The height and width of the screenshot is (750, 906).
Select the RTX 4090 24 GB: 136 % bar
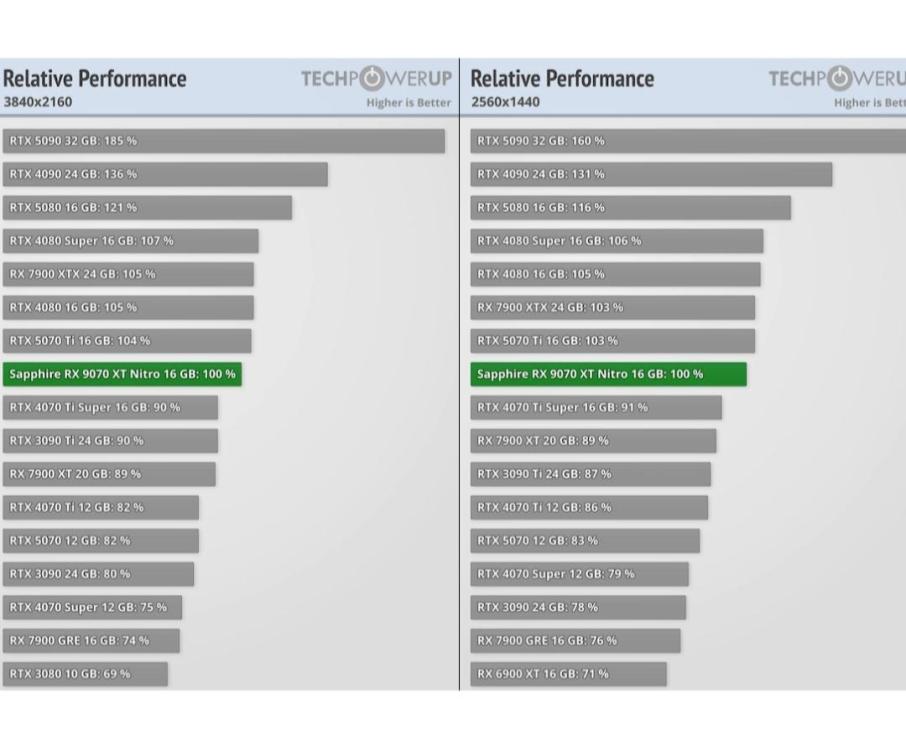coord(165,174)
